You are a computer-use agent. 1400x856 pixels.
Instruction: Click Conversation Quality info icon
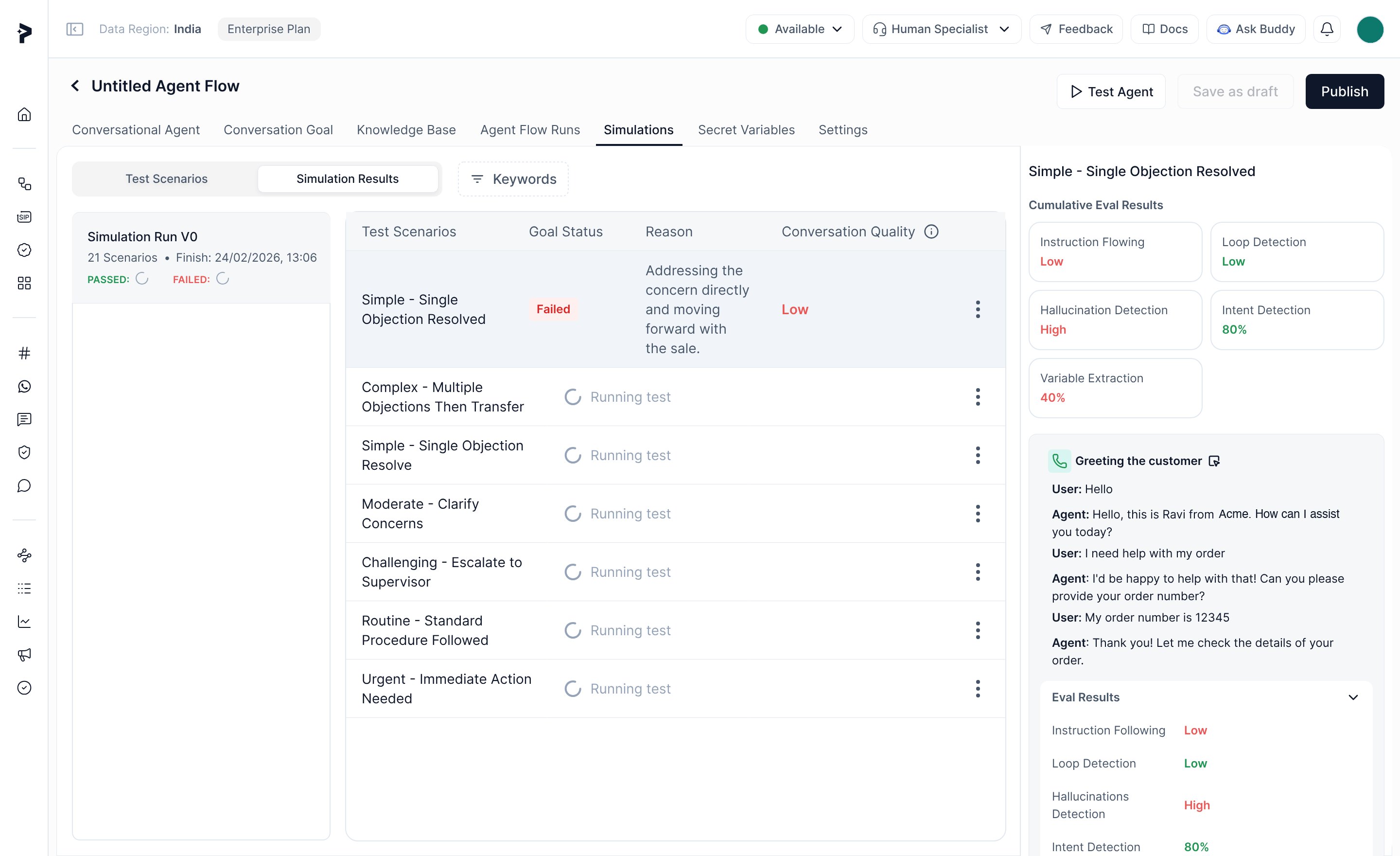(x=931, y=232)
